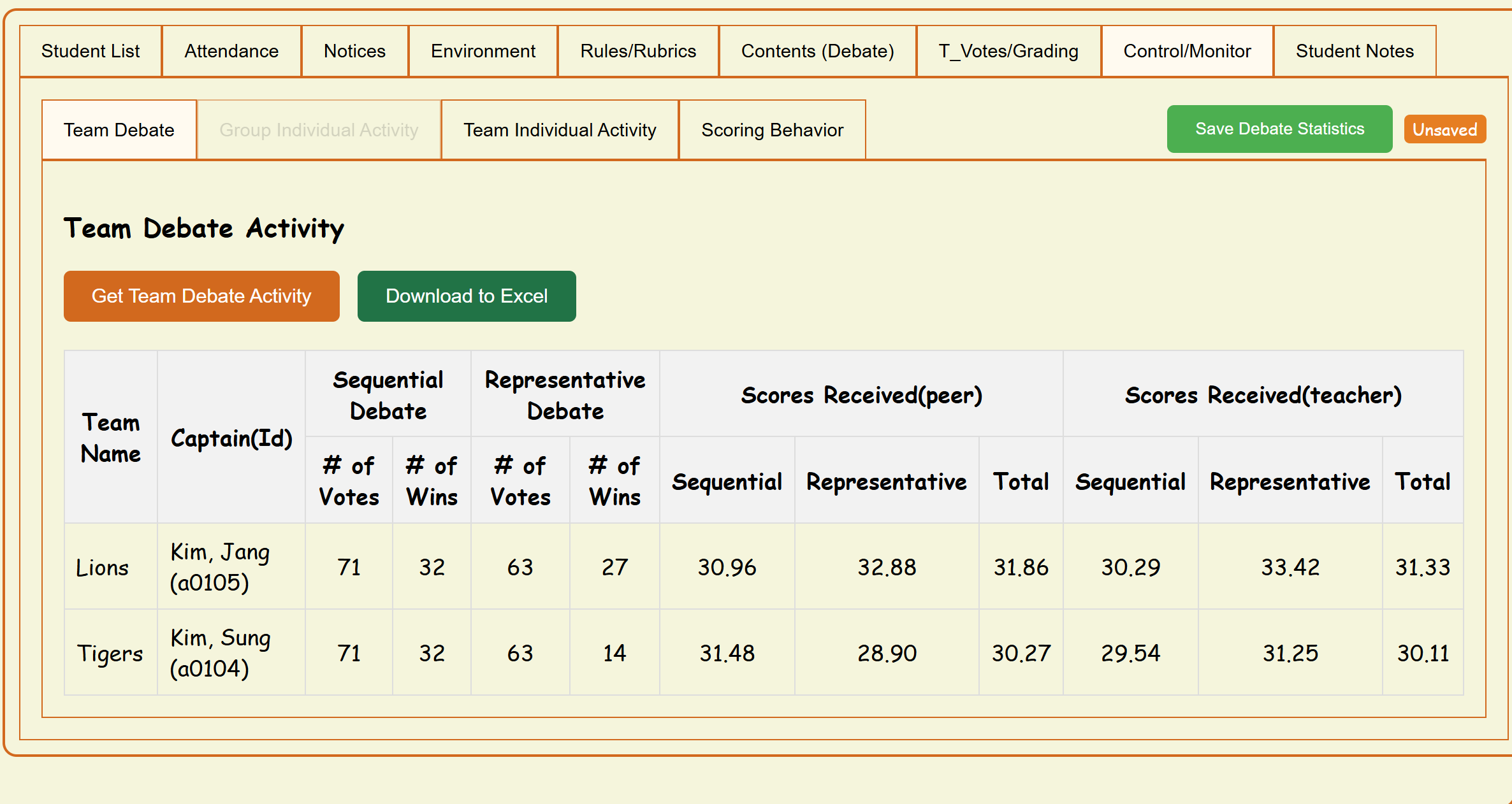Click the Unsaved status badge
This screenshot has width=1512, height=804.
tap(1444, 129)
